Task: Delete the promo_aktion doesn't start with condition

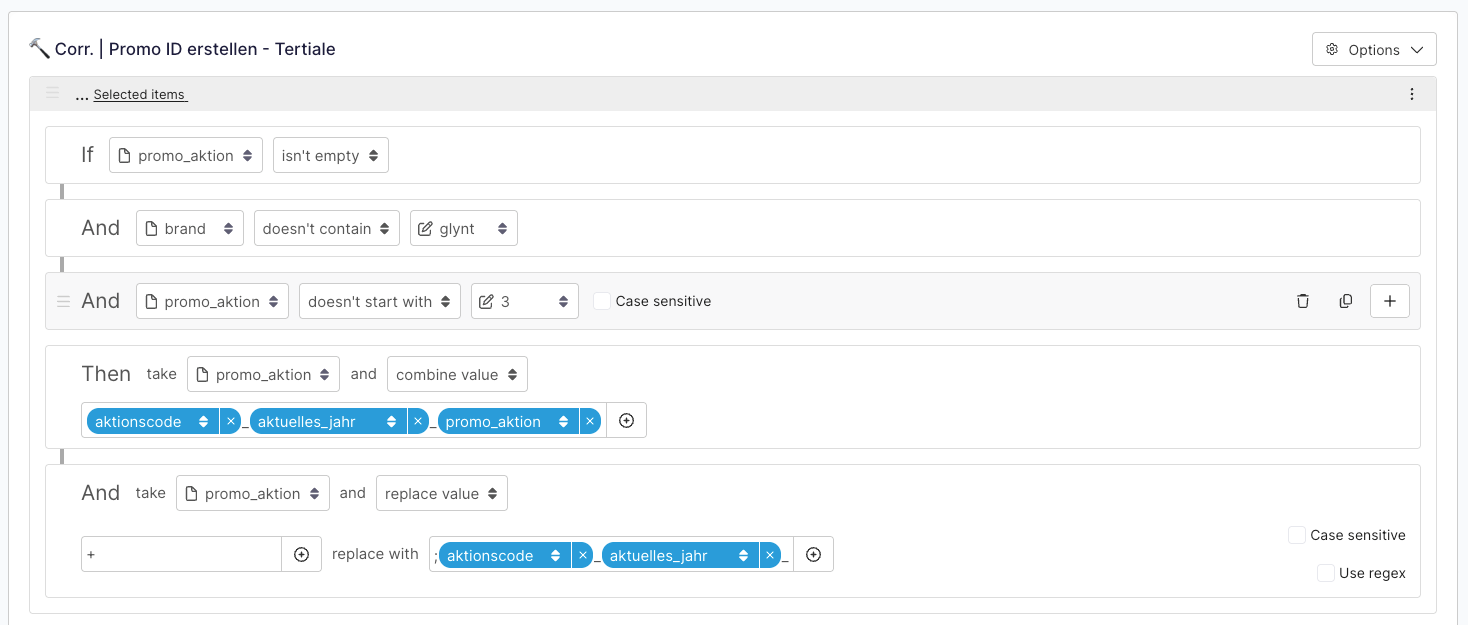Action: tap(1302, 301)
